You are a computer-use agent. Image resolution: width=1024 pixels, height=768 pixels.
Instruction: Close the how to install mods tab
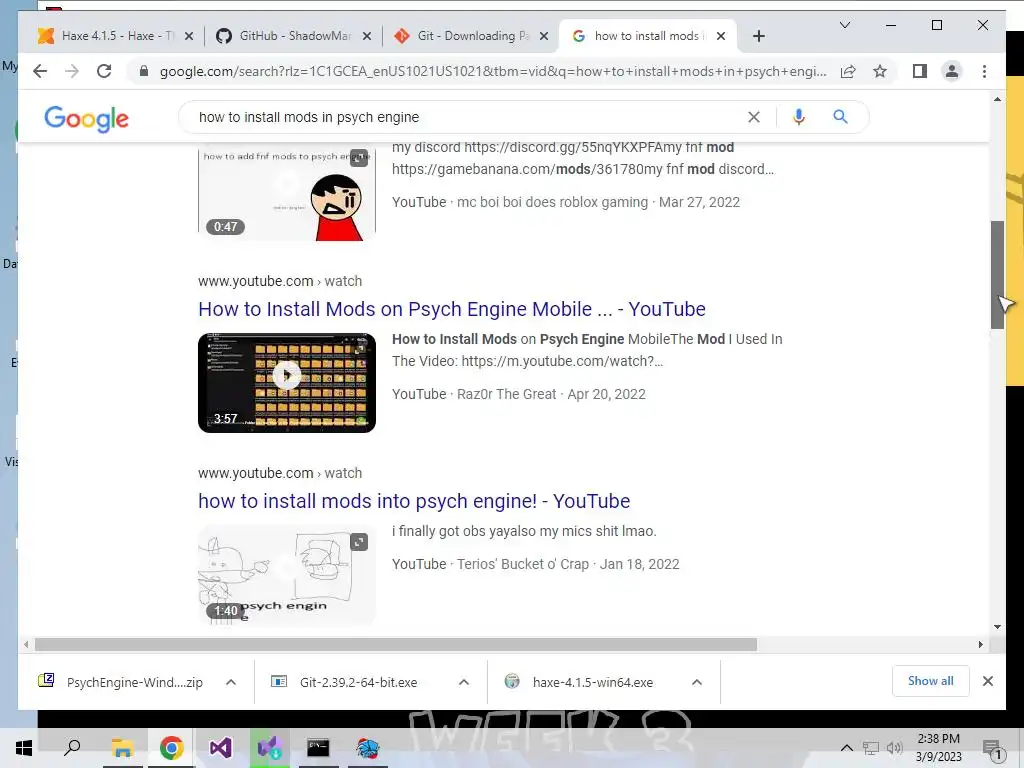[721, 36]
